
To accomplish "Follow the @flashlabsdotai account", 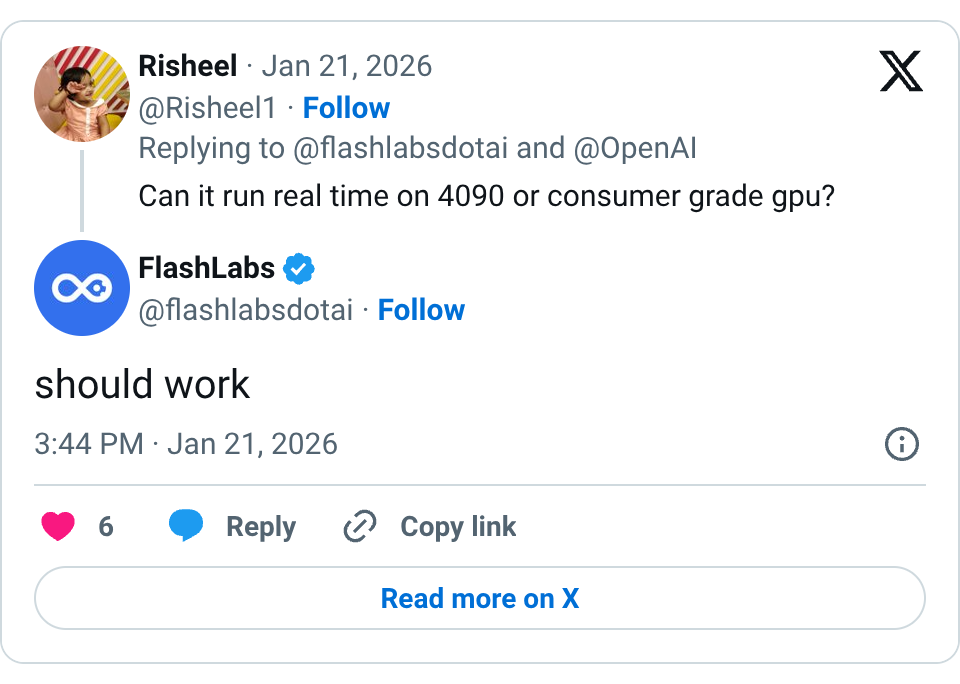I will (x=421, y=310).
